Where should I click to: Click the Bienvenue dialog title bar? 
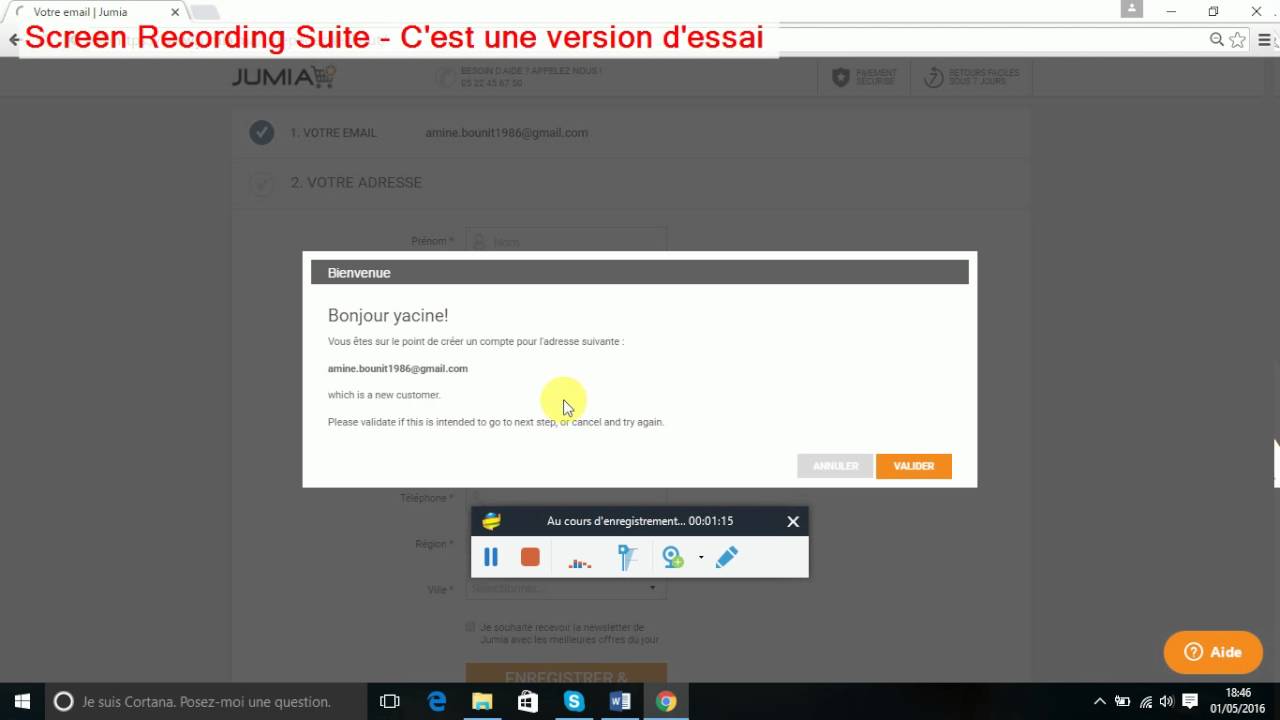pos(640,272)
